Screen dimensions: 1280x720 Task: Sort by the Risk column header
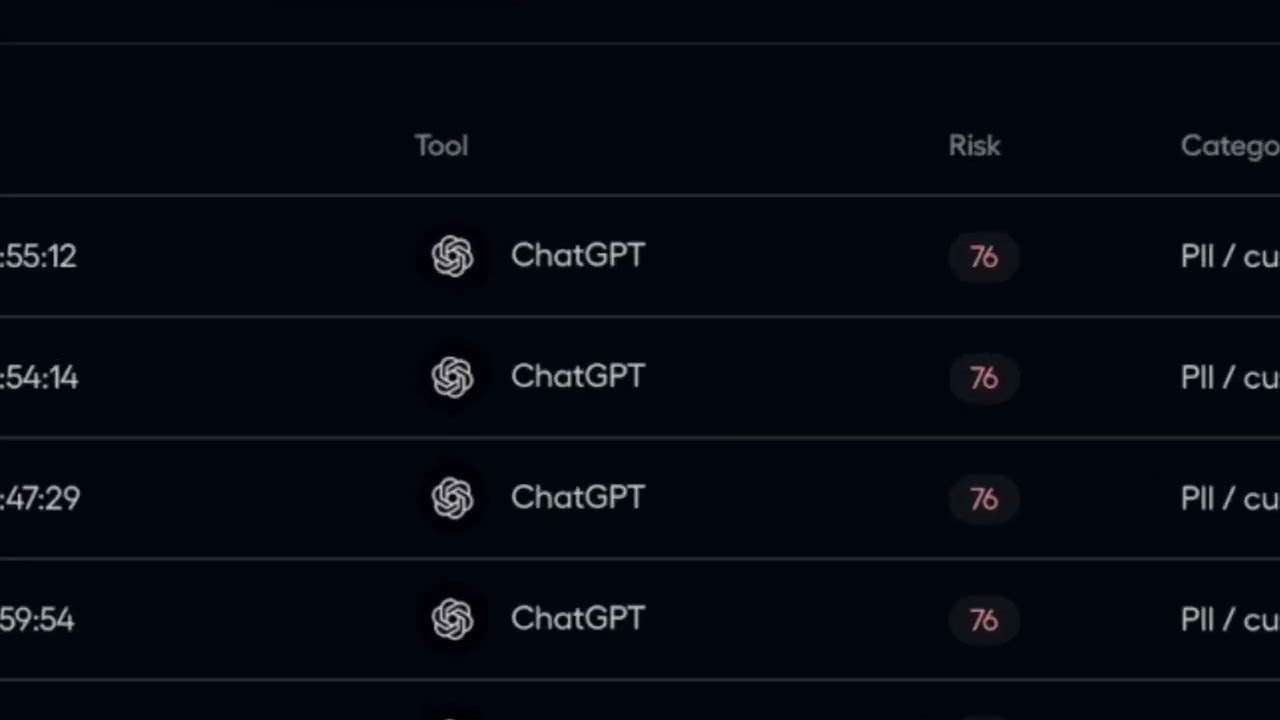tap(974, 146)
